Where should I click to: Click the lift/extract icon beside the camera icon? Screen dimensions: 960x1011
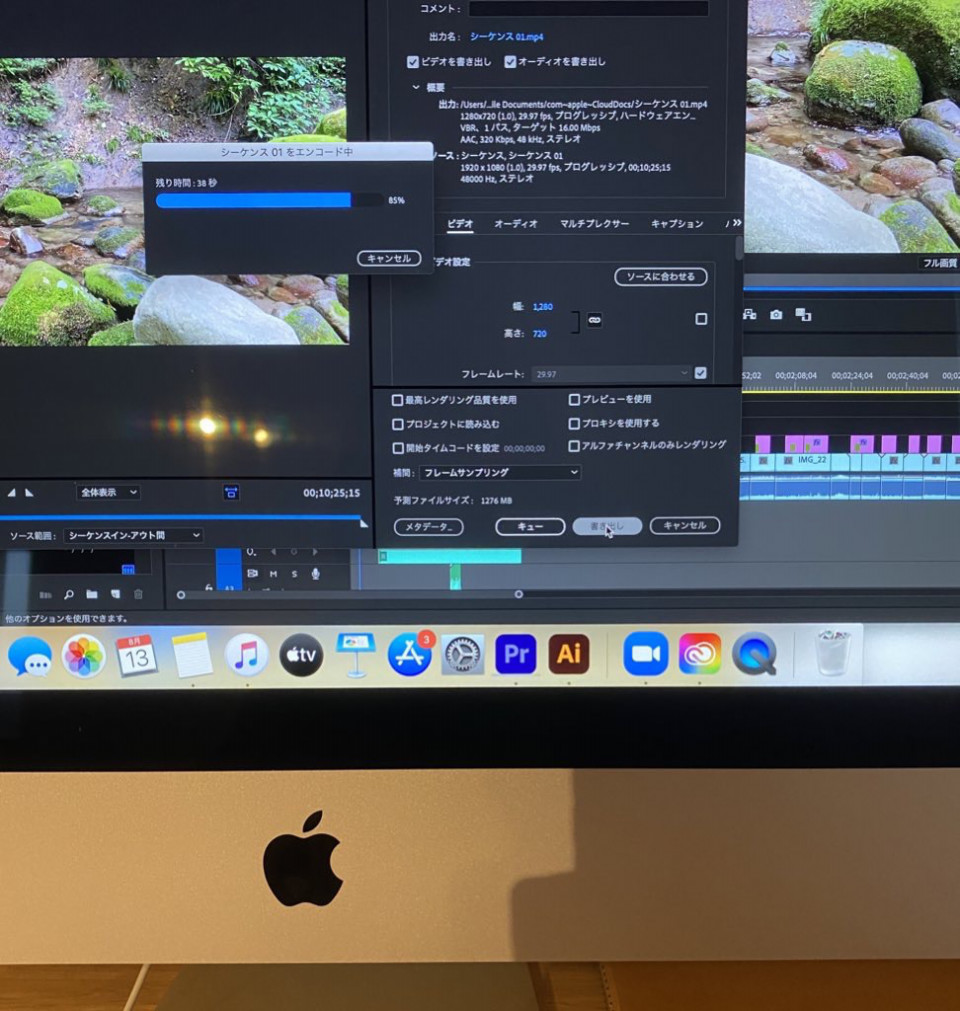(x=749, y=314)
